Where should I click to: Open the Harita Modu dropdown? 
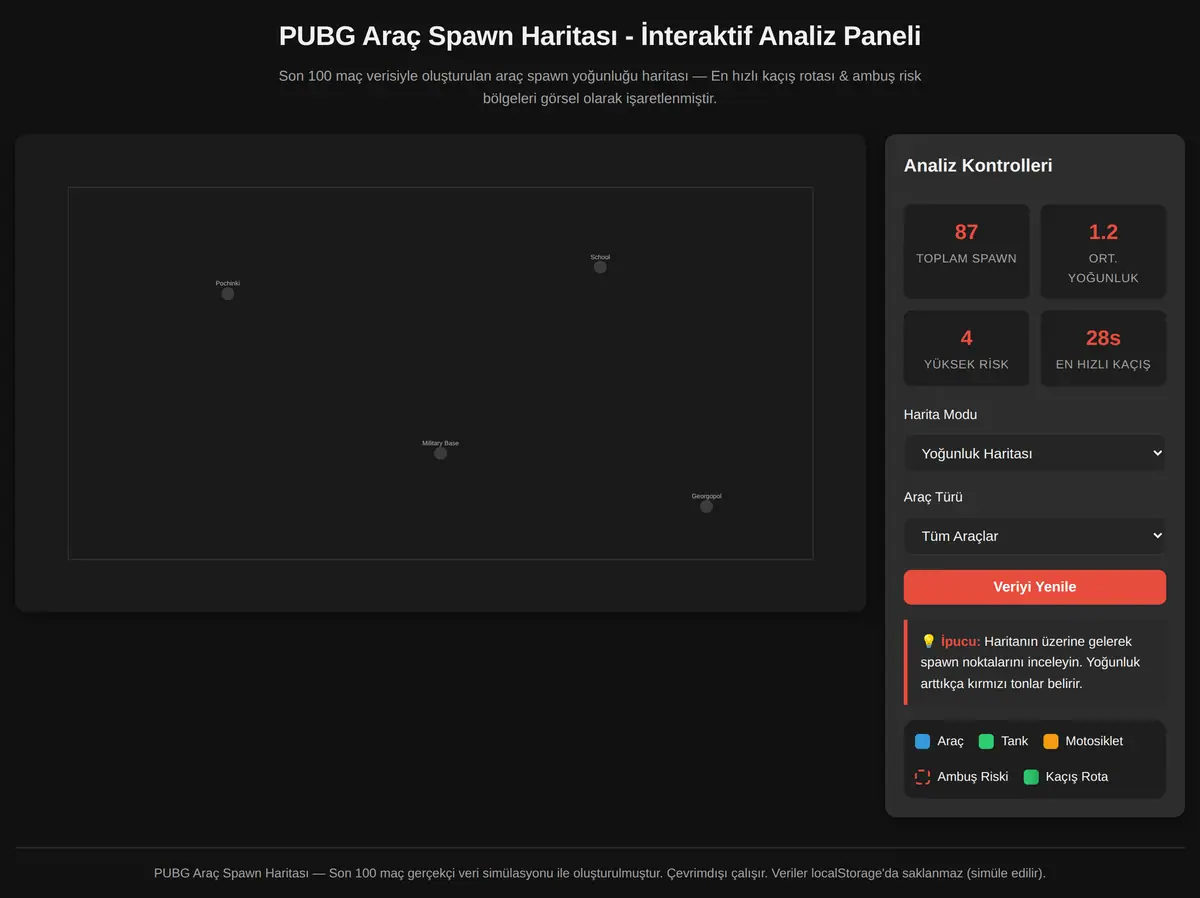tap(1035, 453)
